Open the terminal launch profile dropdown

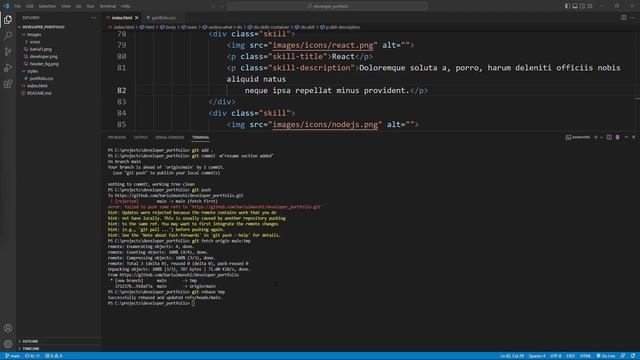[x=601, y=138]
